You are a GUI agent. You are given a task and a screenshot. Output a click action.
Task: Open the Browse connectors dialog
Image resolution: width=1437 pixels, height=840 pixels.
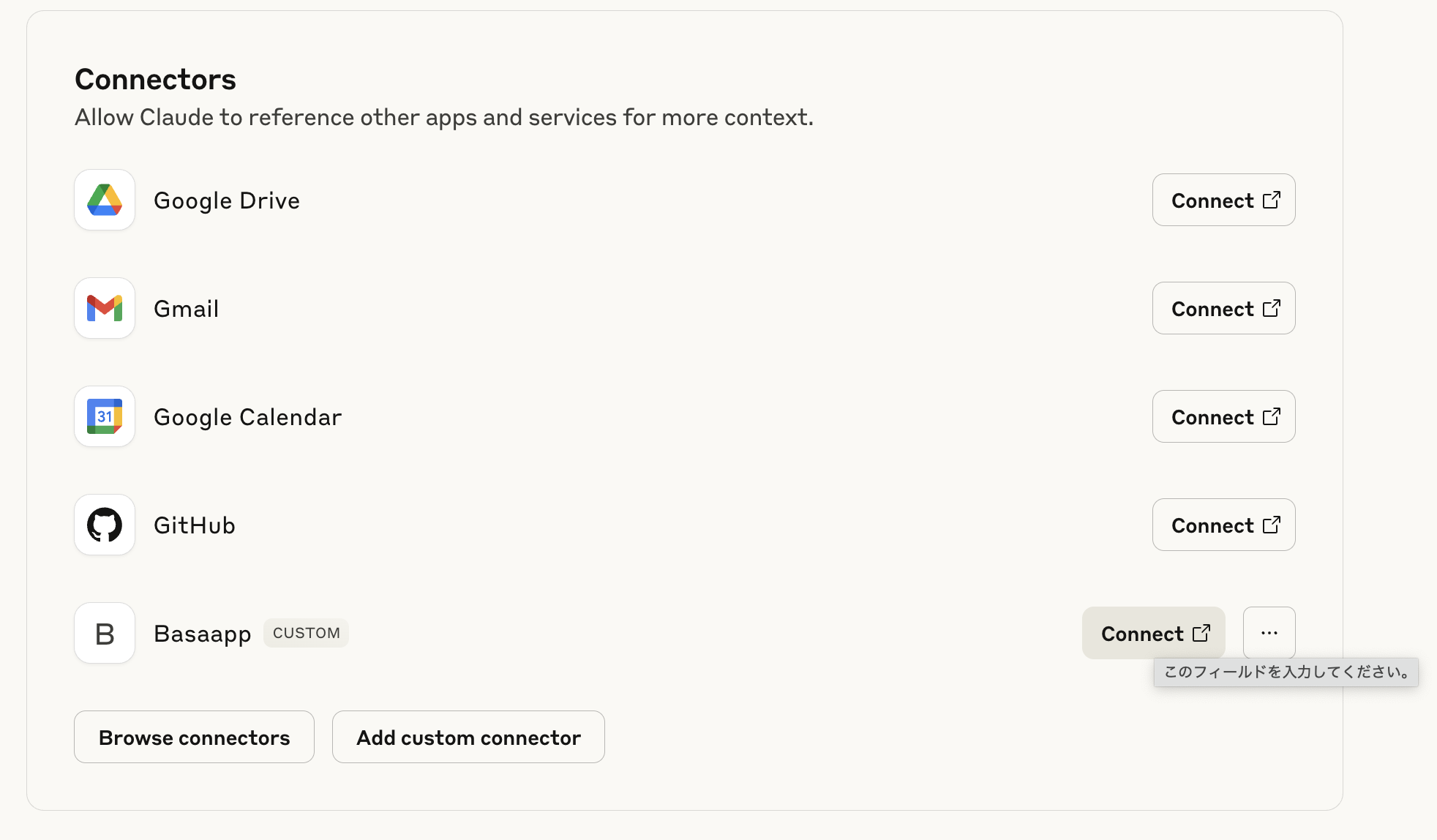click(194, 737)
